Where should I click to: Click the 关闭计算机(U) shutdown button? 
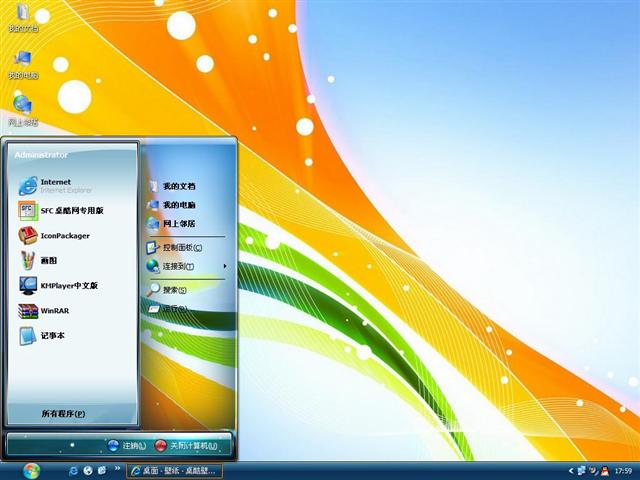tap(186, 446)
